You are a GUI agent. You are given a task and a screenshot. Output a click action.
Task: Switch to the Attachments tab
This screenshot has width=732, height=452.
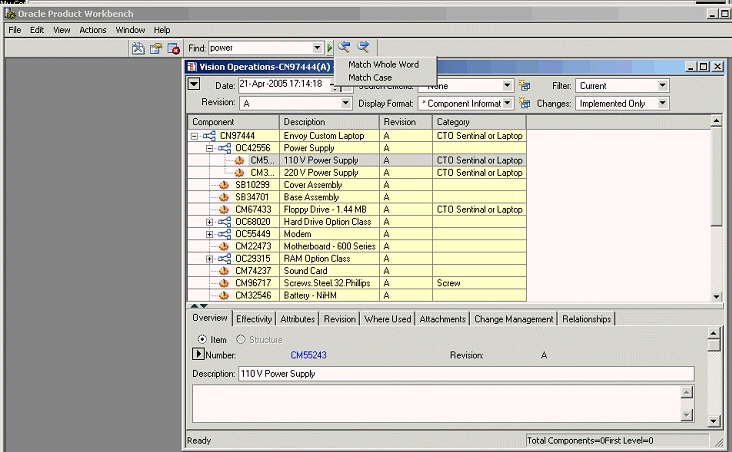[443, 319]
